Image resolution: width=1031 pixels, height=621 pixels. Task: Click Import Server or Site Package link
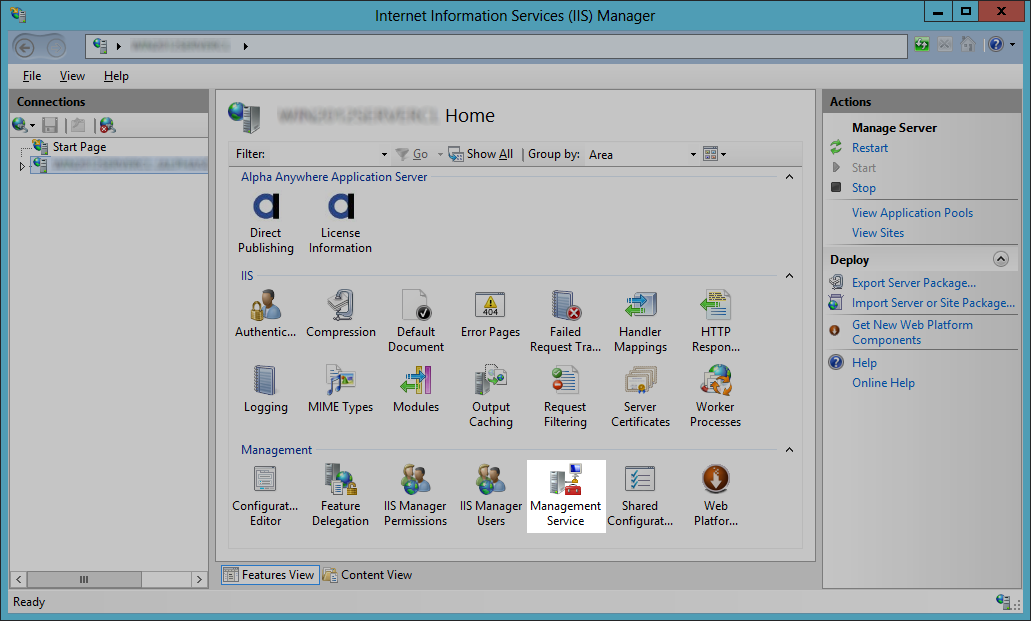coord(933,303)
